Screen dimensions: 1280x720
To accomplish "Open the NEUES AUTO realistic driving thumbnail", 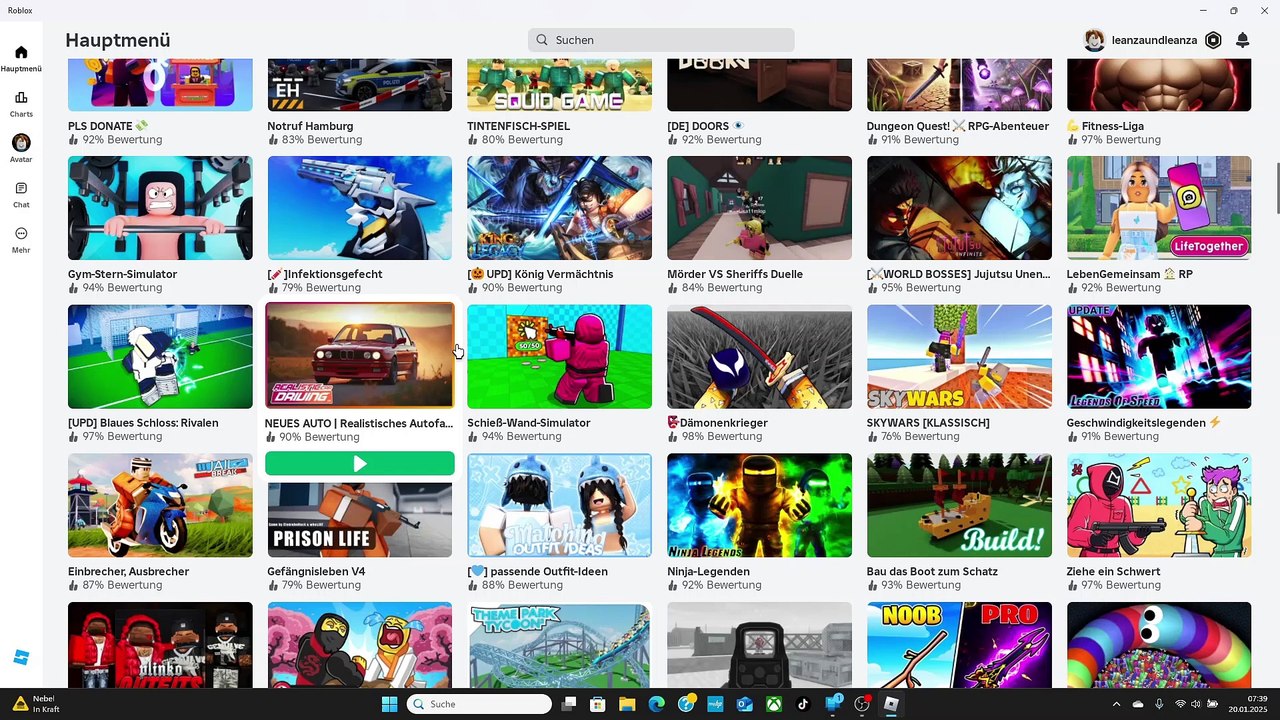I will coord(360,356).
